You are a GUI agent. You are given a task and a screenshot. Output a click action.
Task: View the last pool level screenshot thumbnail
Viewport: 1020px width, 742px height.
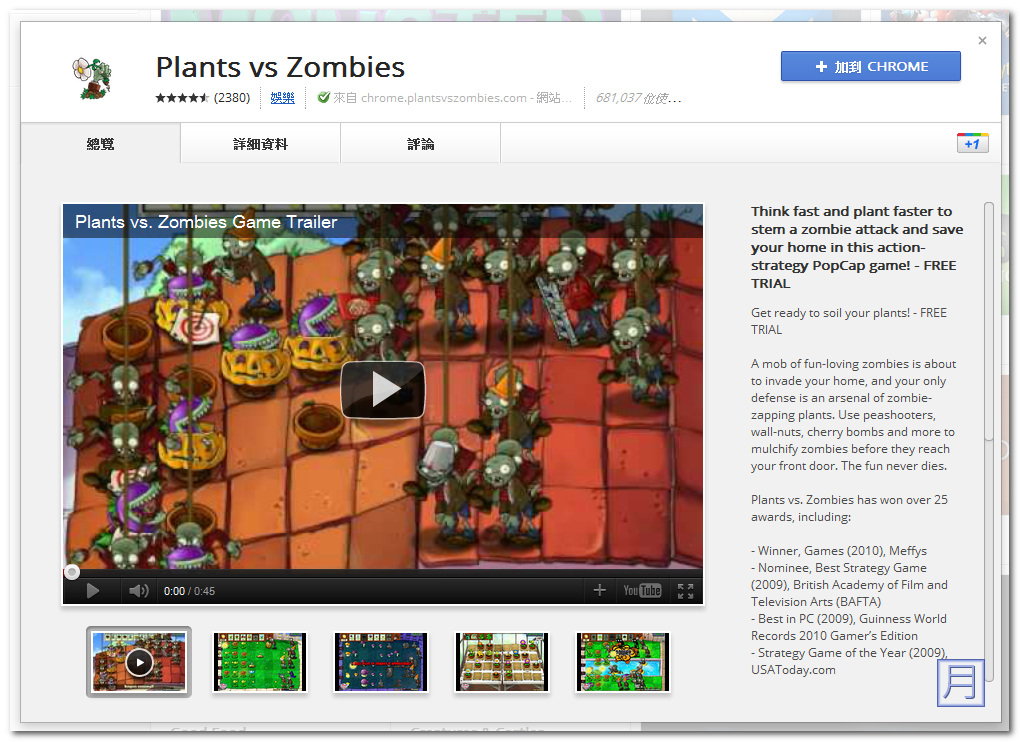click(x=622, y=661)
